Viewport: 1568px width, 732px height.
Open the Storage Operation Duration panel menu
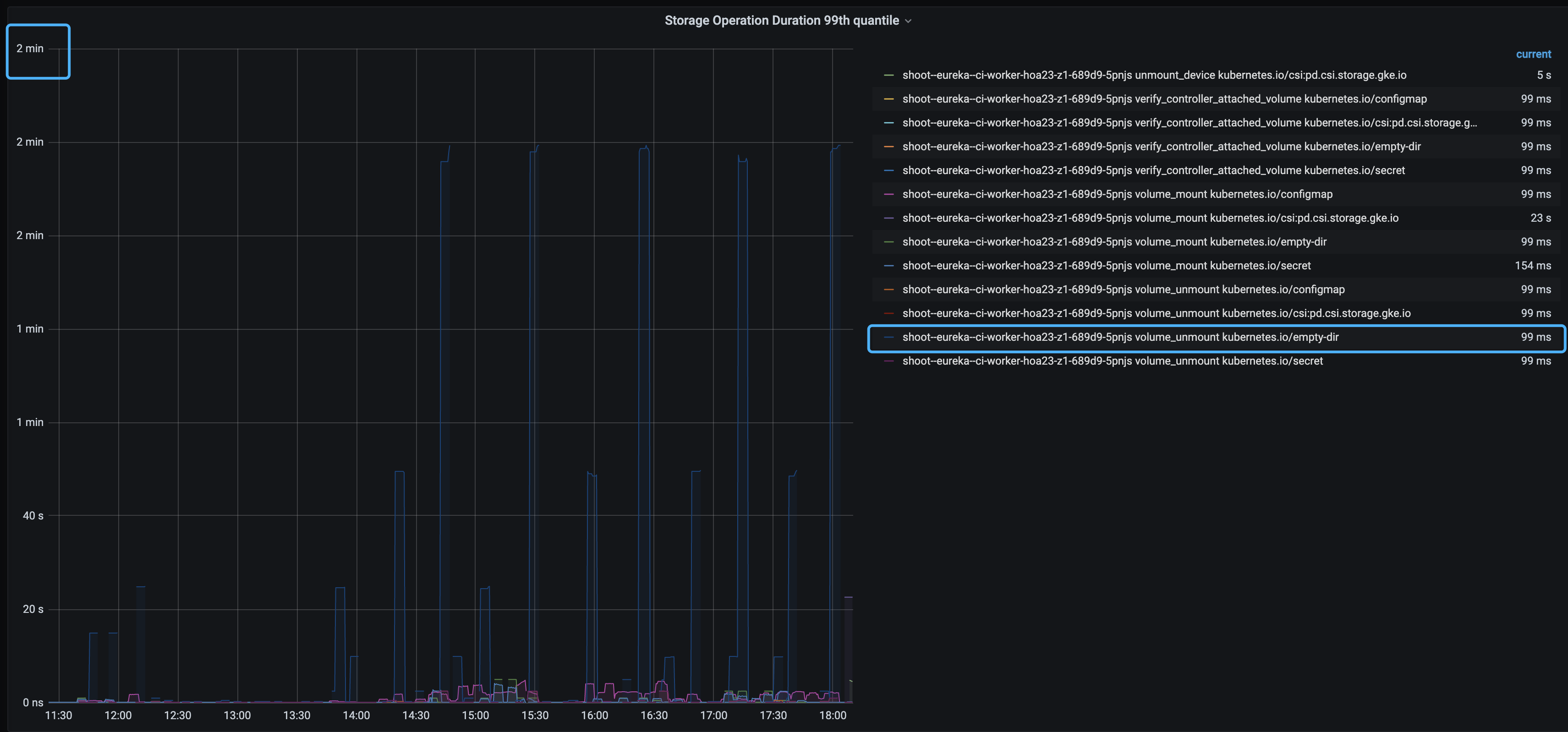pos(781,20)
